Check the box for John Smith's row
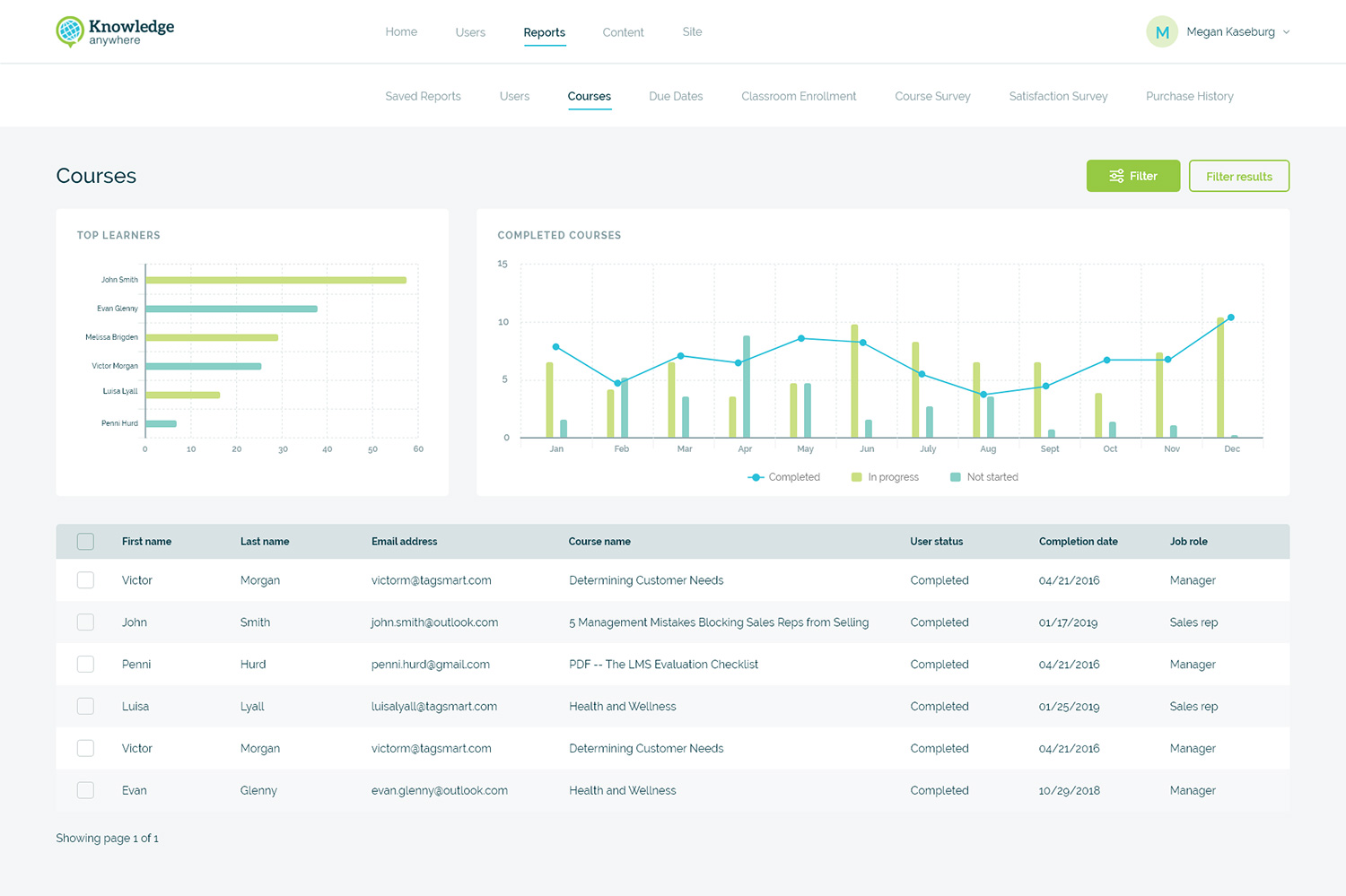The image size is (1346, 896). (x=85, y=622)
